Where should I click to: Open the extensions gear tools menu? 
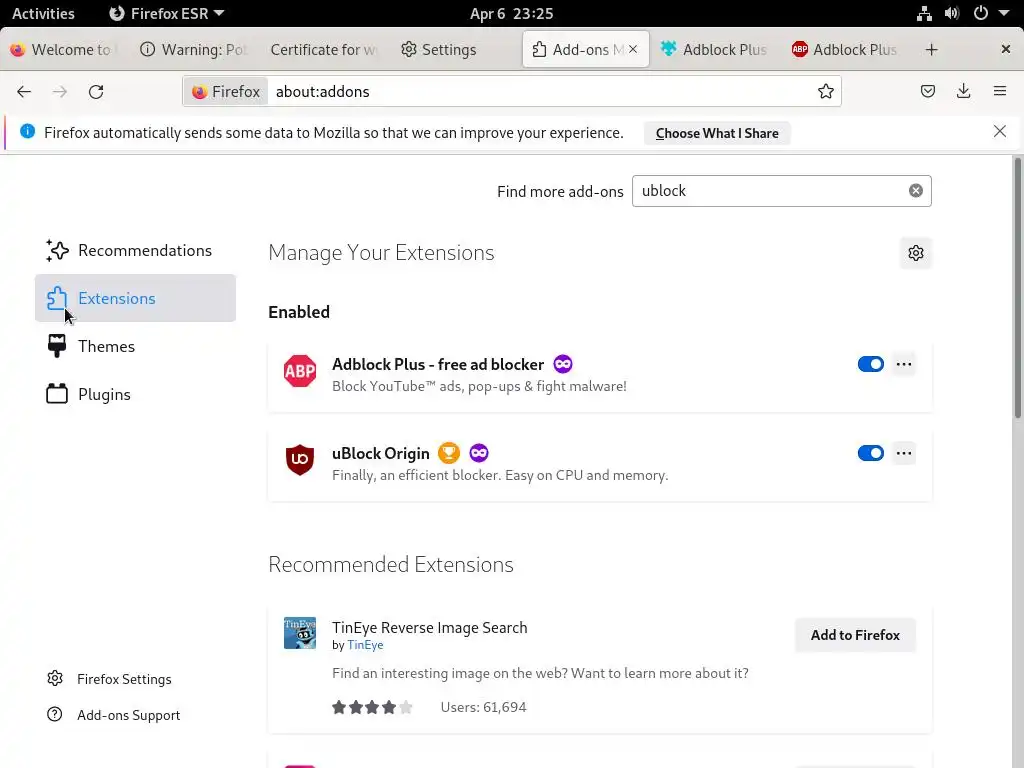coord(916,253)
